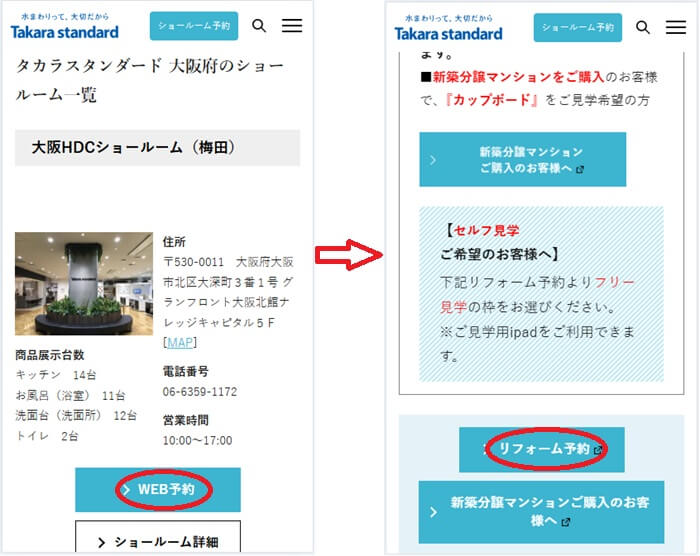
Task: Open hamburger menu in left screen header
Action: 292,25
